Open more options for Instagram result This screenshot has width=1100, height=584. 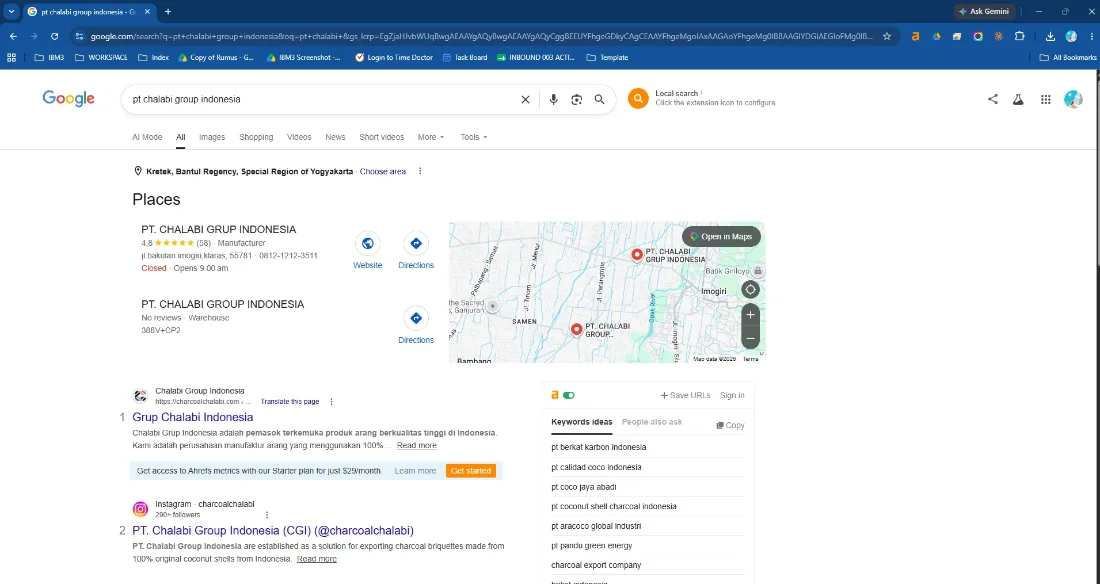(x=267, y=515)
